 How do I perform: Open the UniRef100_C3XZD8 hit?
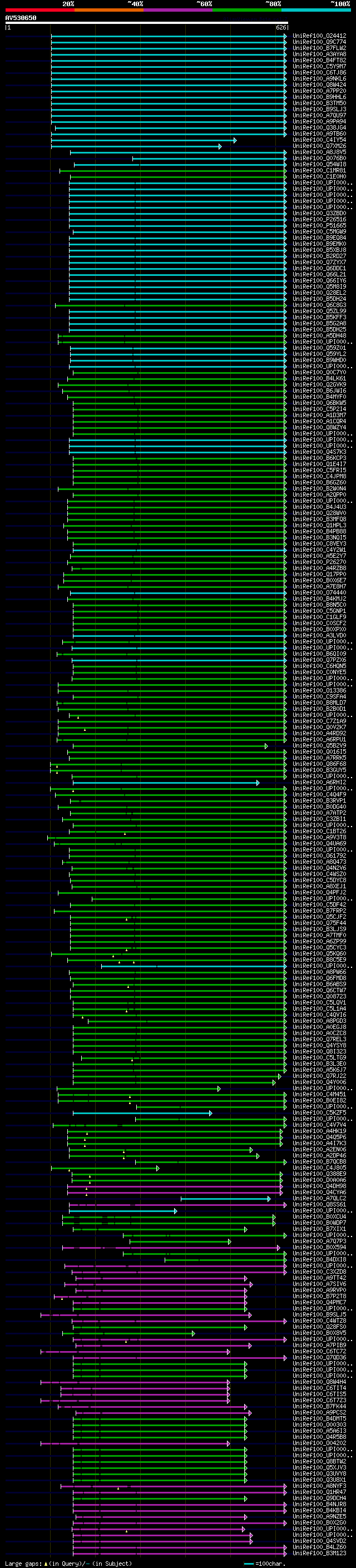point(319,1272)
